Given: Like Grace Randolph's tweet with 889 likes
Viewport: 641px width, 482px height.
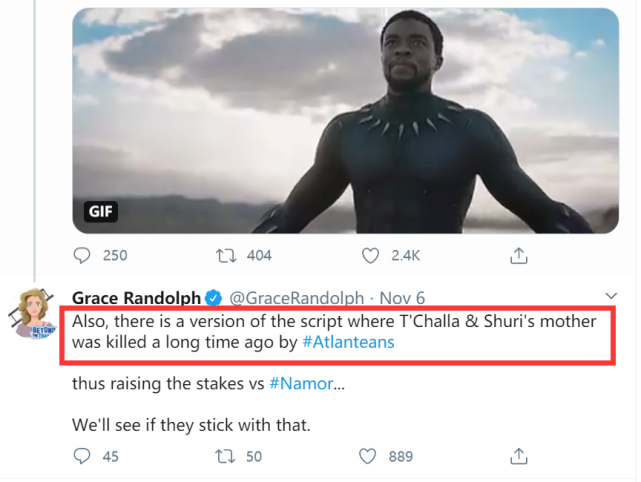Looking at the screenshot, I should tap(371, 457).
